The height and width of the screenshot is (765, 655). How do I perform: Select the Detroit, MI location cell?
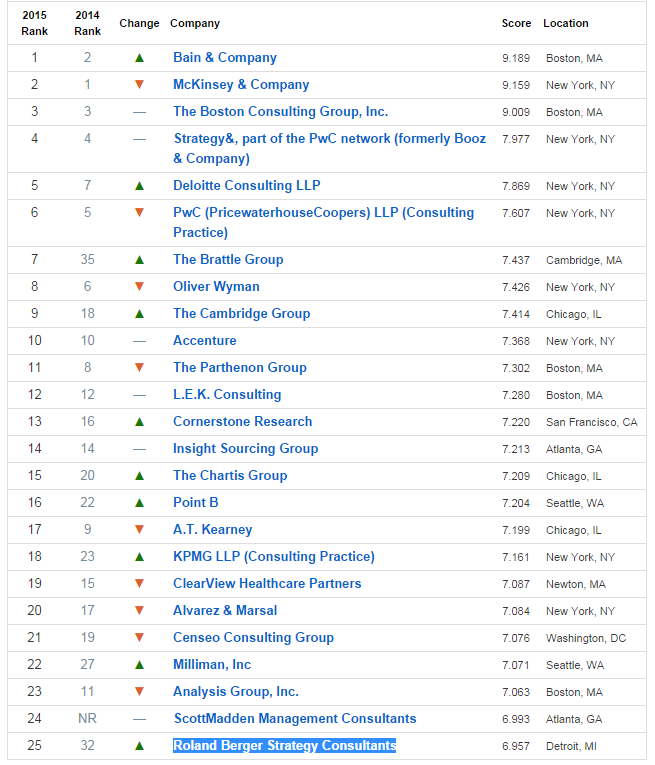(571, 746)
